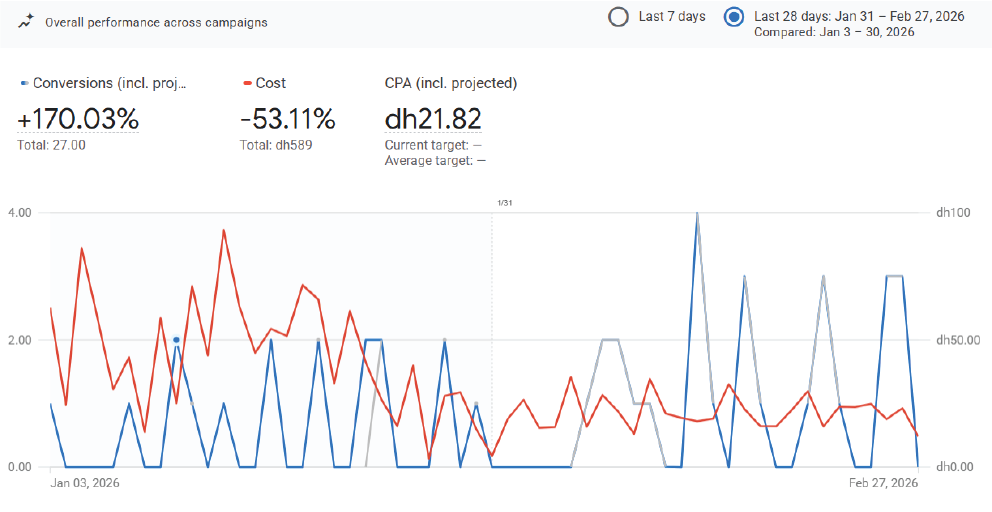Screen dimensions: 992x512
Task: Open the Cost metric label
Action: tap(272, 84)
